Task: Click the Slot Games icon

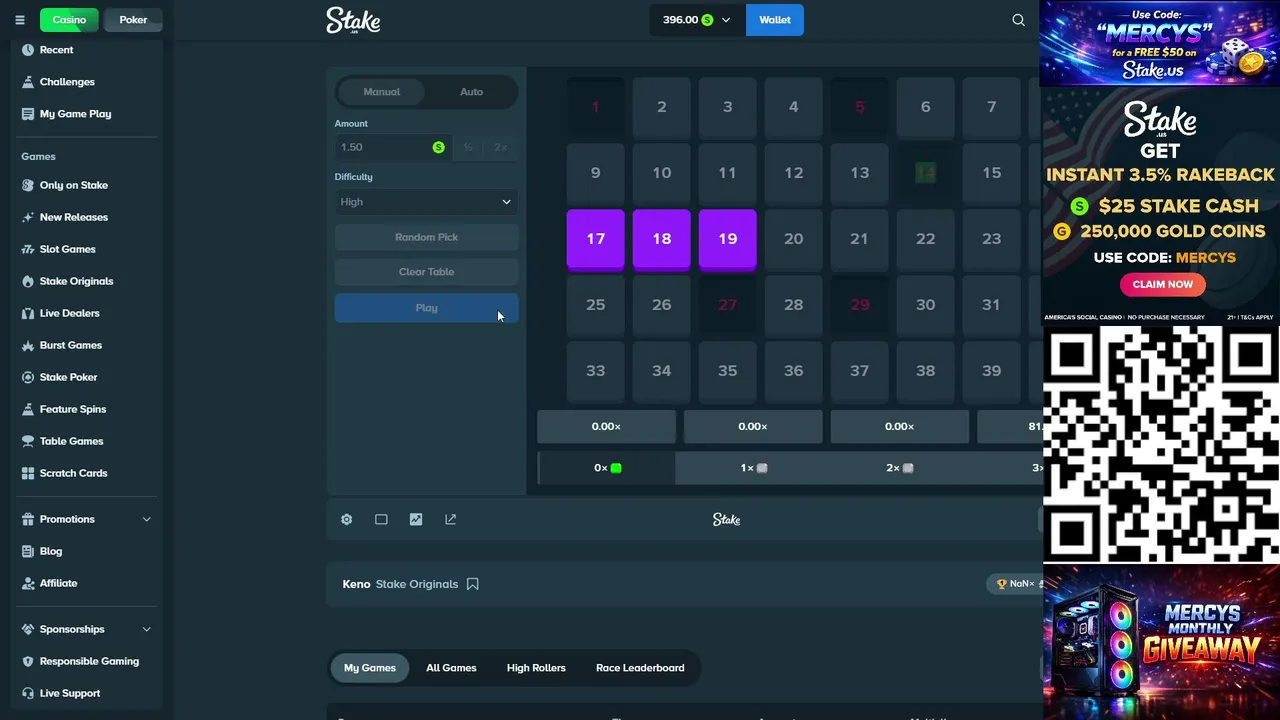Action: click(28, 249)
